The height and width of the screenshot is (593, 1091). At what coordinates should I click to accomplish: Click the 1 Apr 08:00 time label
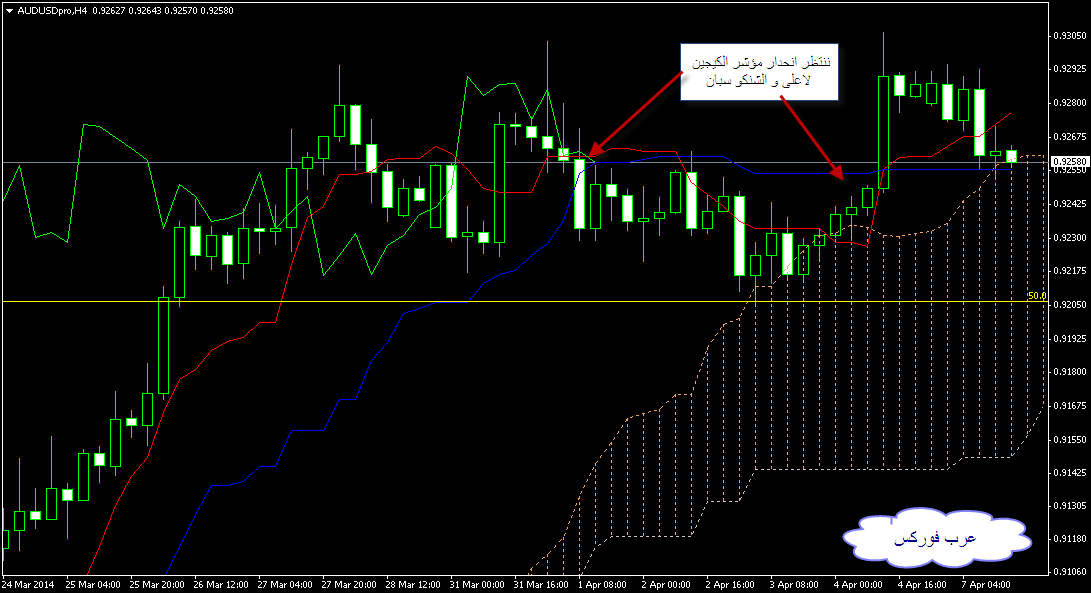(603, 585)
